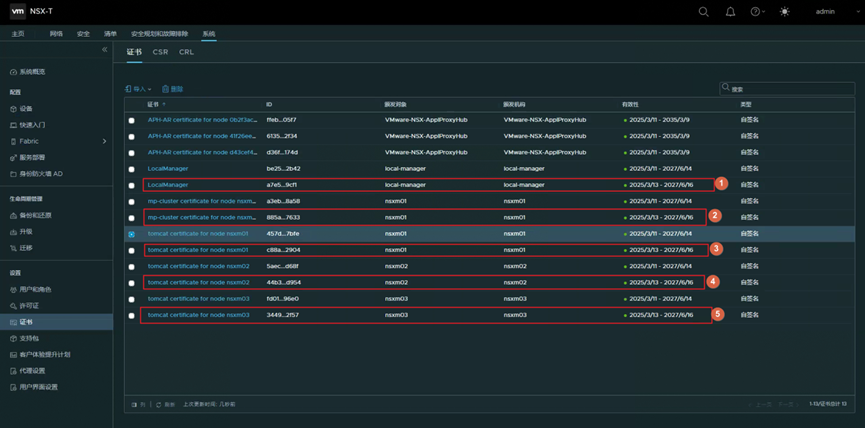Click the 服务部署 icon in the sidebar
Screen dimensions: 865x428
click(14, 158)
